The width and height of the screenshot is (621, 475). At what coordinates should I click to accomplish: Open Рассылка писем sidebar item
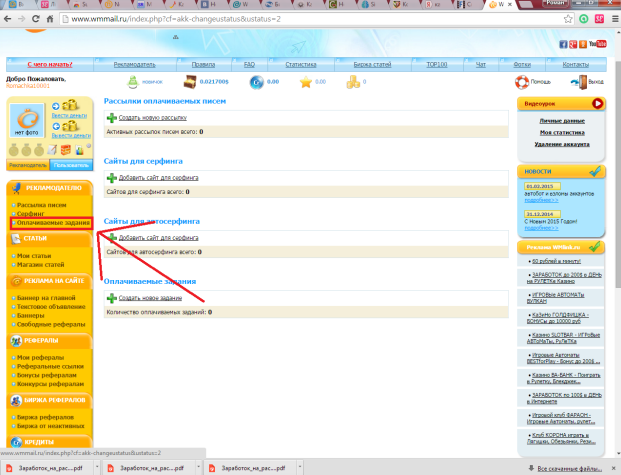[x=42, y=205]
